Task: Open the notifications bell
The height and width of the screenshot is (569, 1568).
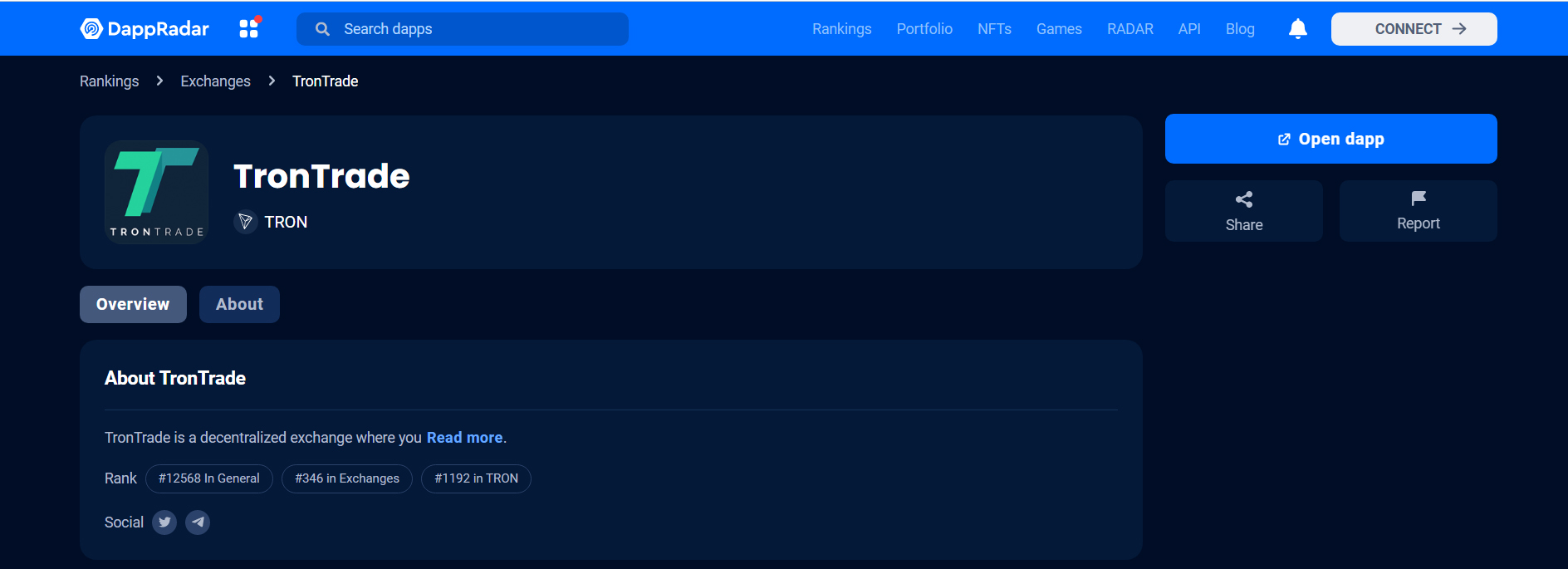Action: (x=1298, y=29)
